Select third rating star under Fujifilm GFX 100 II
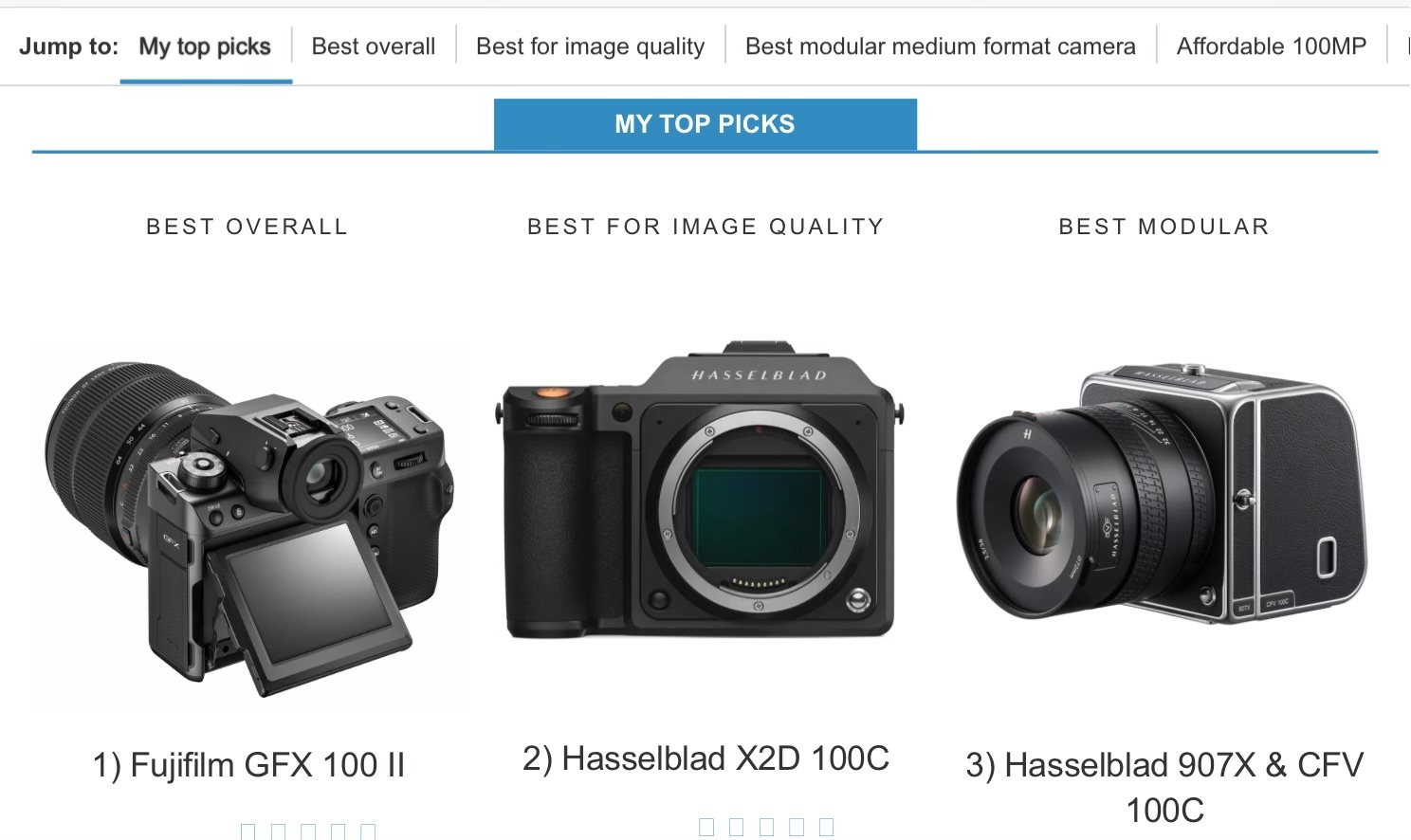The width and height of the screenshot is (1411, 840). pos(308,831)
